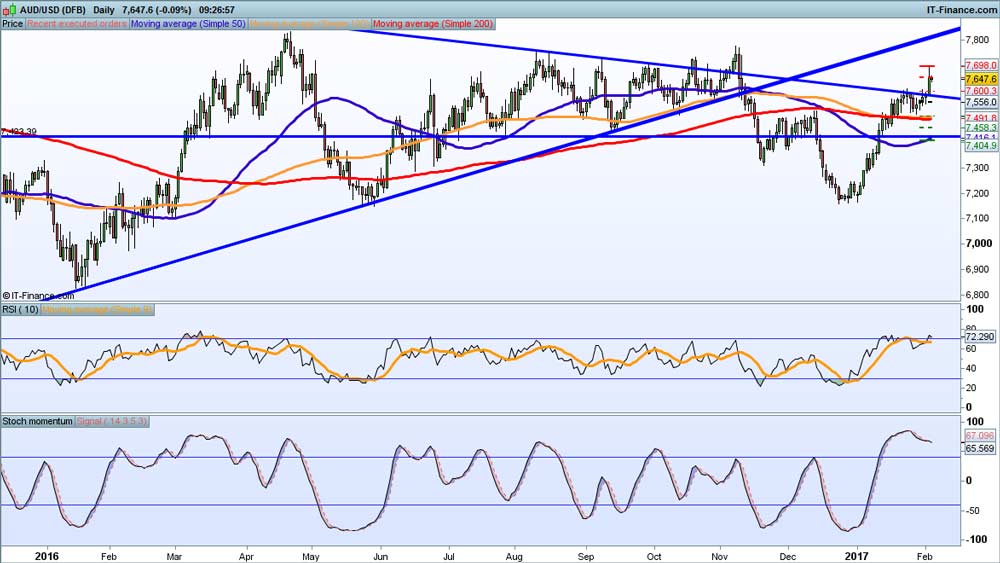Click the 72.290 RSI value tag
Viewport: 1000px width, 563px height.
click(x=980, y=337)
